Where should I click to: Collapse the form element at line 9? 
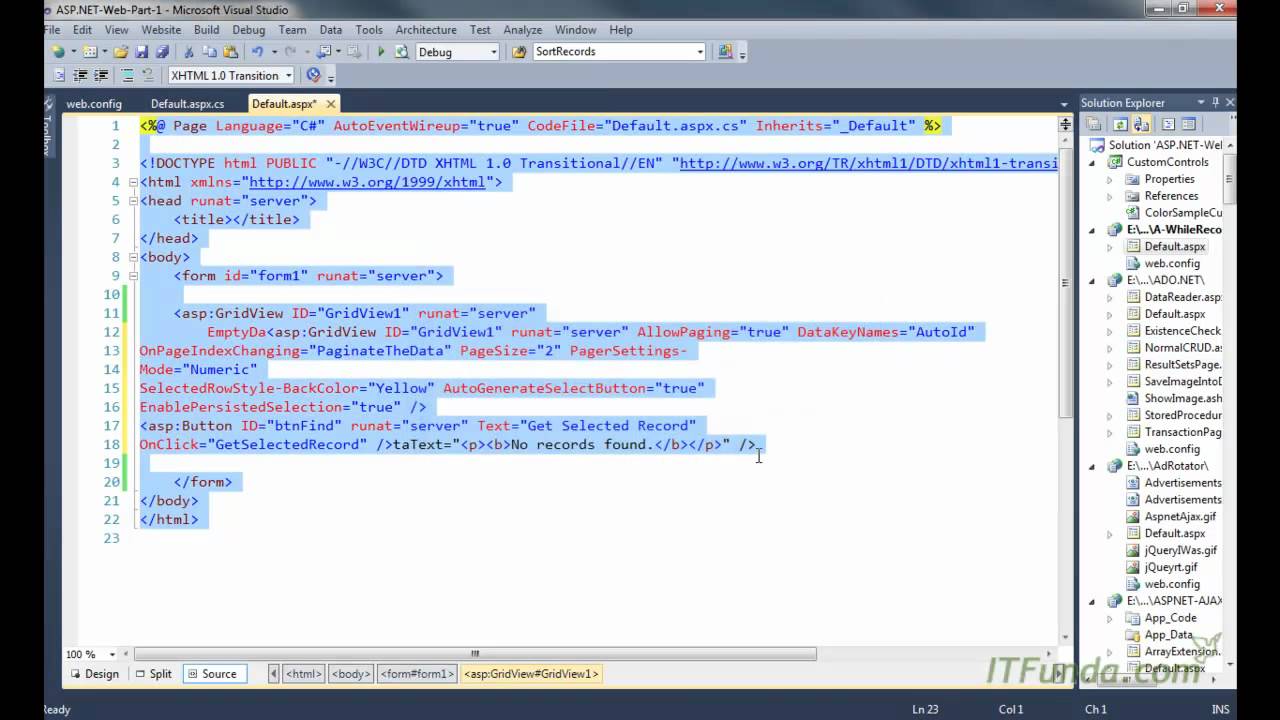(133, 276)
